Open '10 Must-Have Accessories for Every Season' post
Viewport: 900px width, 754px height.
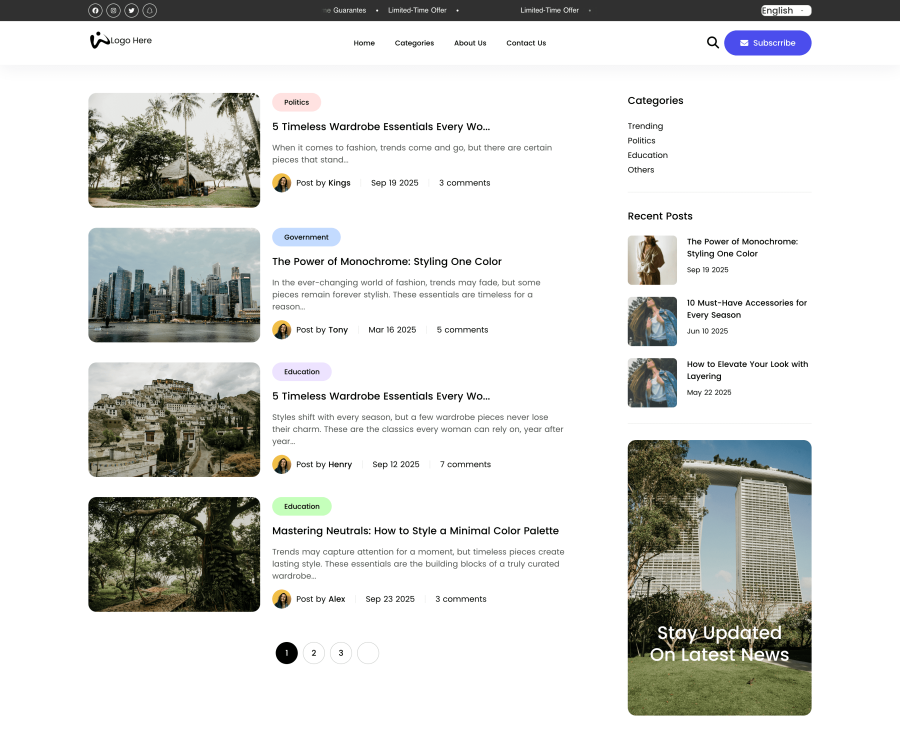coord(746,309)
